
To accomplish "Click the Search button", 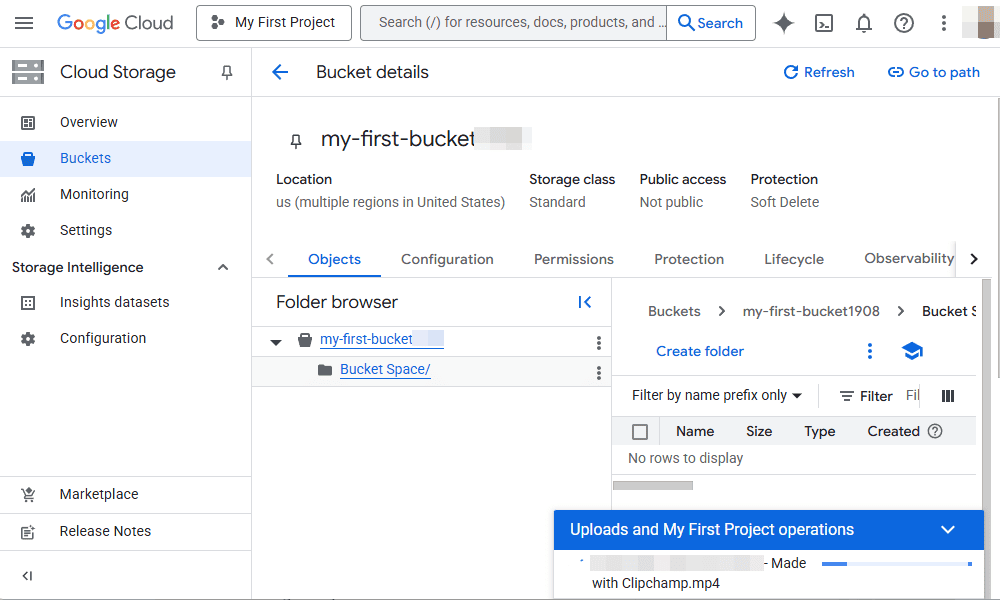I will [711, 23].
